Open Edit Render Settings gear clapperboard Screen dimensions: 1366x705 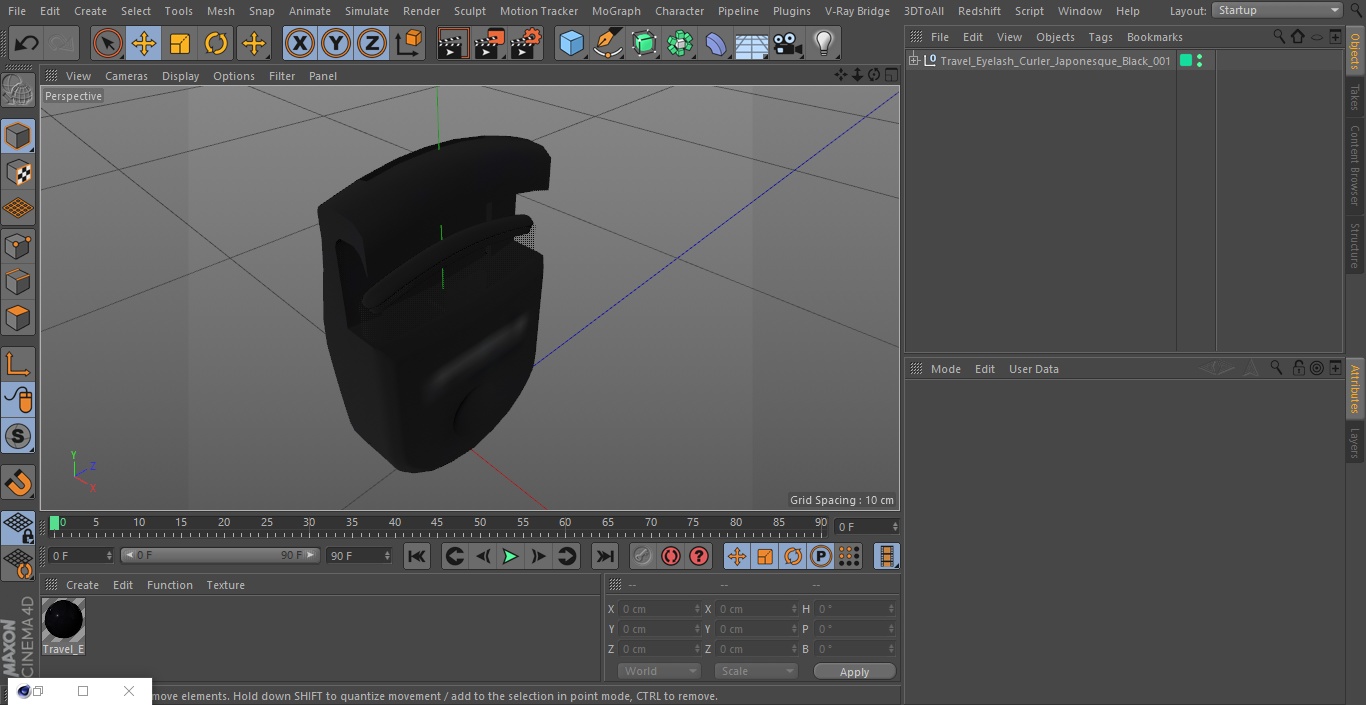526,43
